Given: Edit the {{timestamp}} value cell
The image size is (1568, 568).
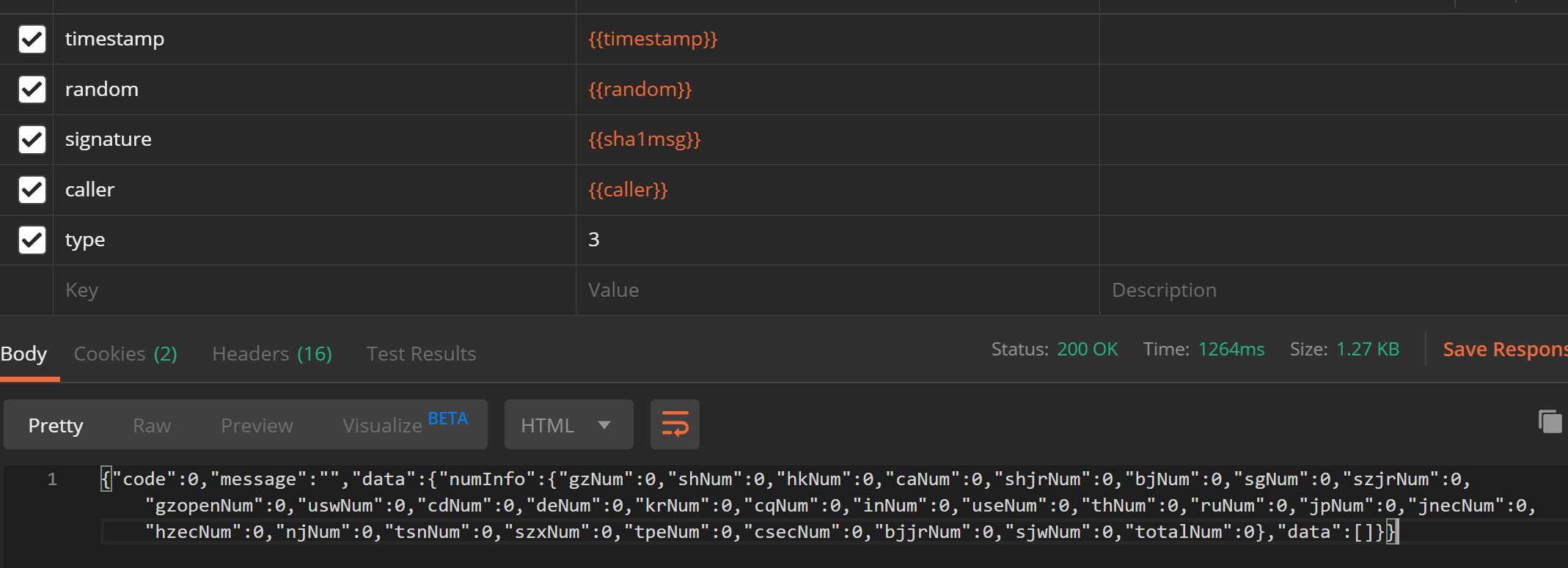Looking at the screenshot, I should click(x=838, y=39).
